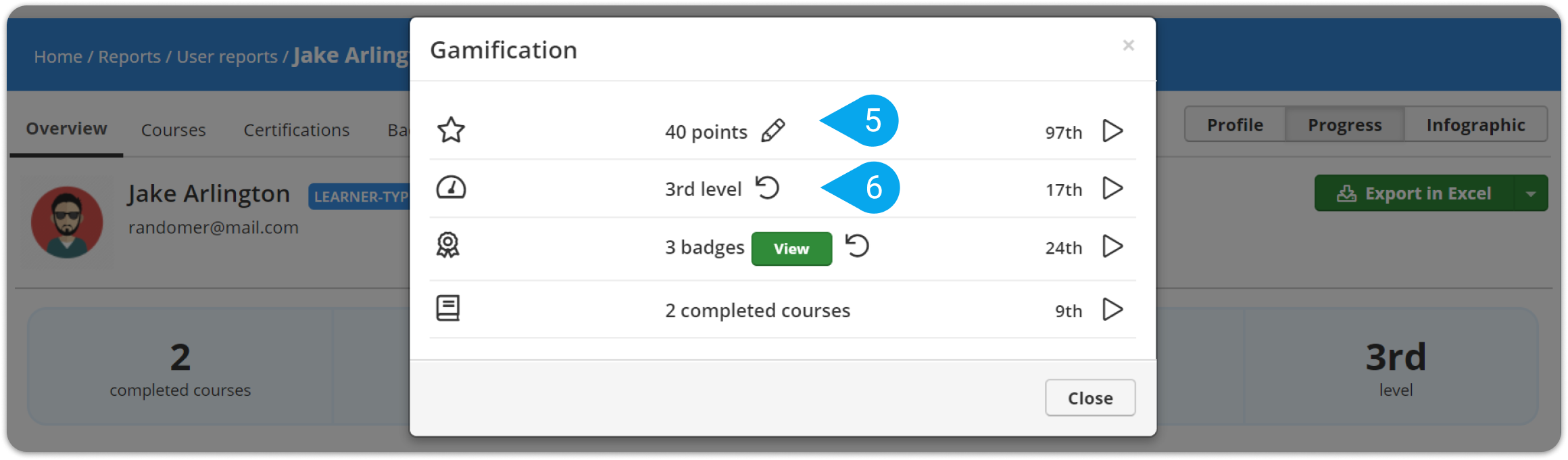The width and height of the screenshot is (1568, 460).
Task: View the 3 badges
Action: tap(791, 249)
